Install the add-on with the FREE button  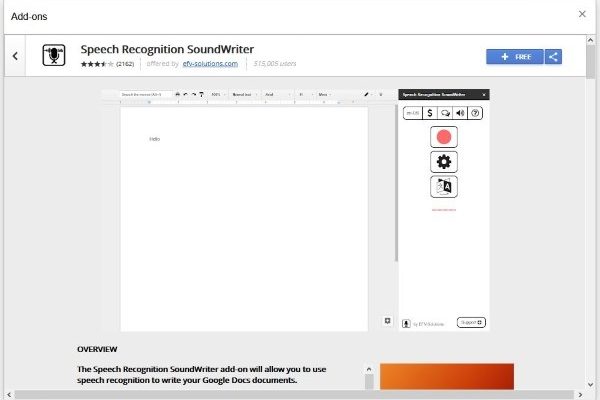click(515, 57)
